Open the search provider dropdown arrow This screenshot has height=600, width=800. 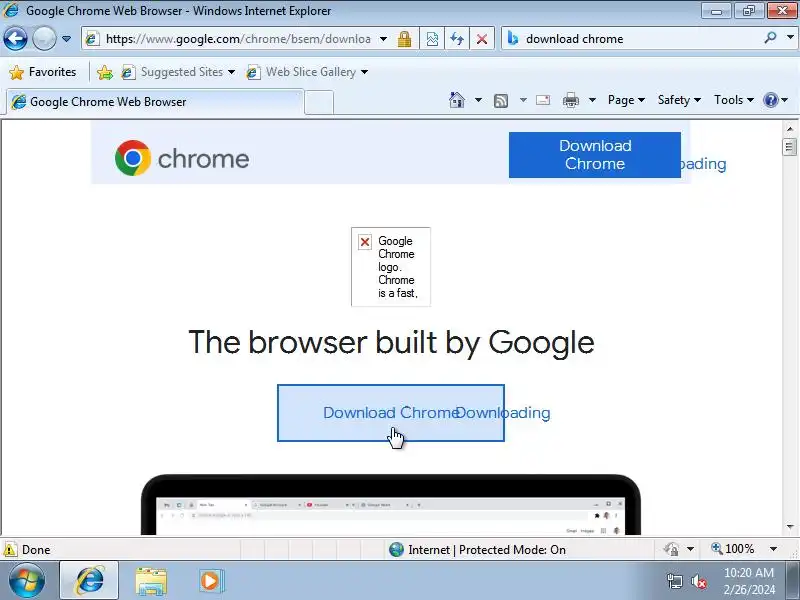(x=790, y=37)
